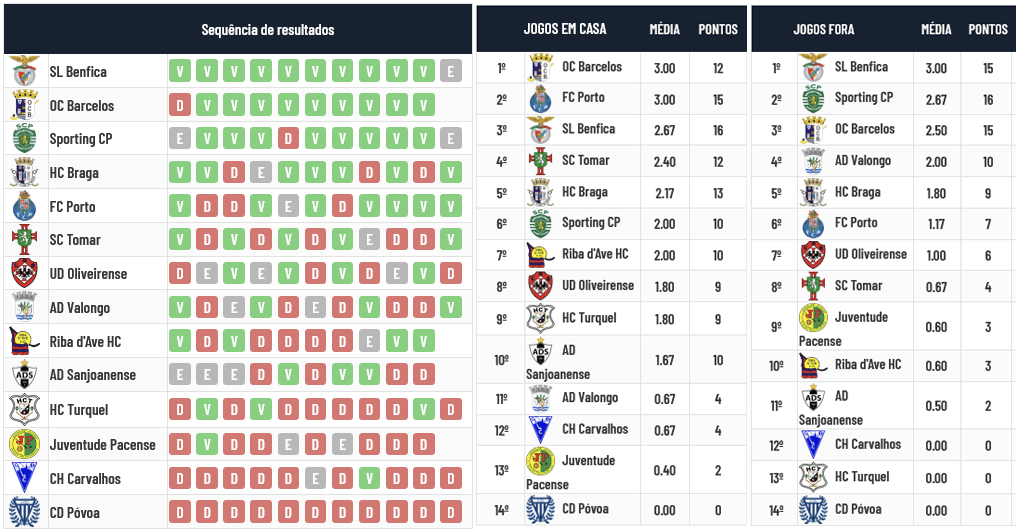This screenshot has height=531, width=1016.
Task: Click the Sequência de resultados header
Action: 268,30
